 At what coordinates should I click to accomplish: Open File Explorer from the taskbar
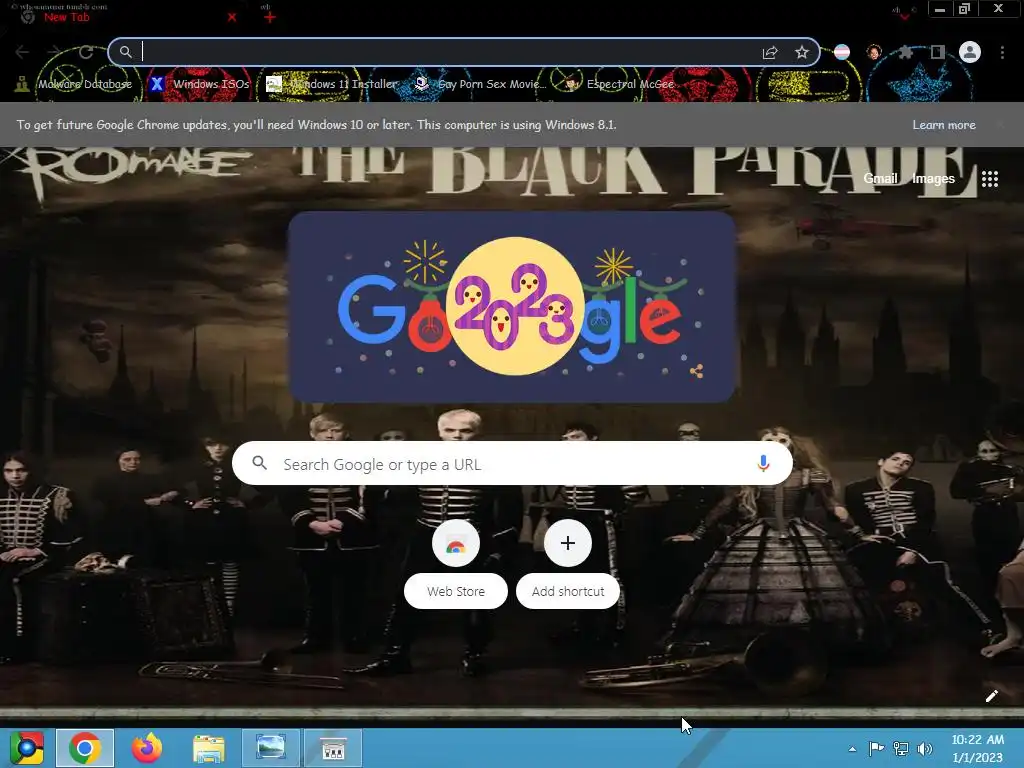pos(208,748)
